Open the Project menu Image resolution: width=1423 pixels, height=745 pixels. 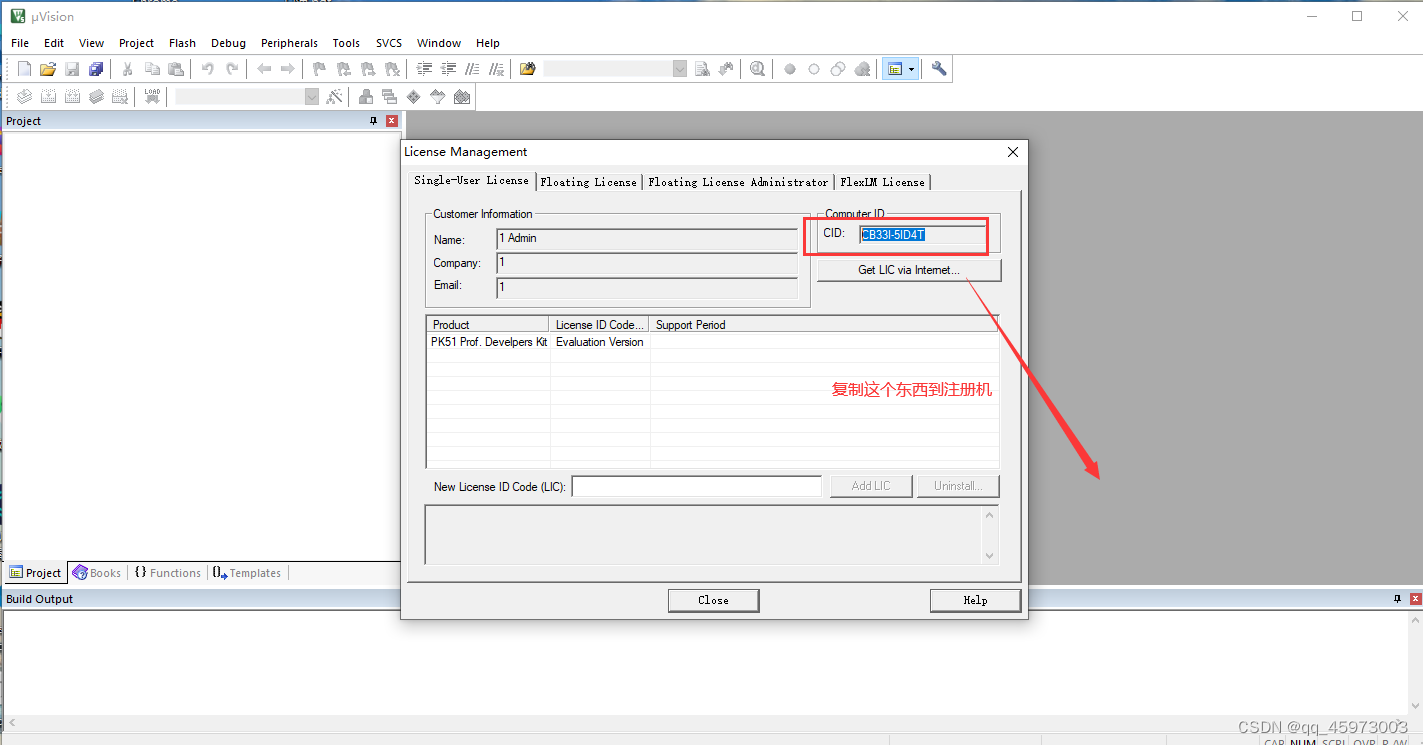(136, 43)
